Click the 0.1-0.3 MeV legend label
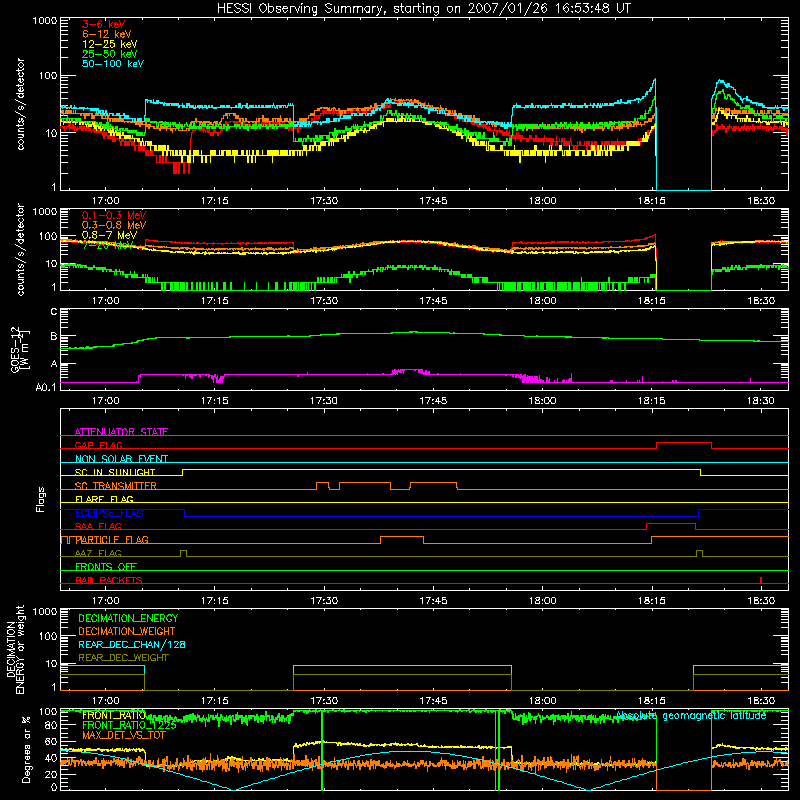 pyautogui.click(x=114, y=215)
